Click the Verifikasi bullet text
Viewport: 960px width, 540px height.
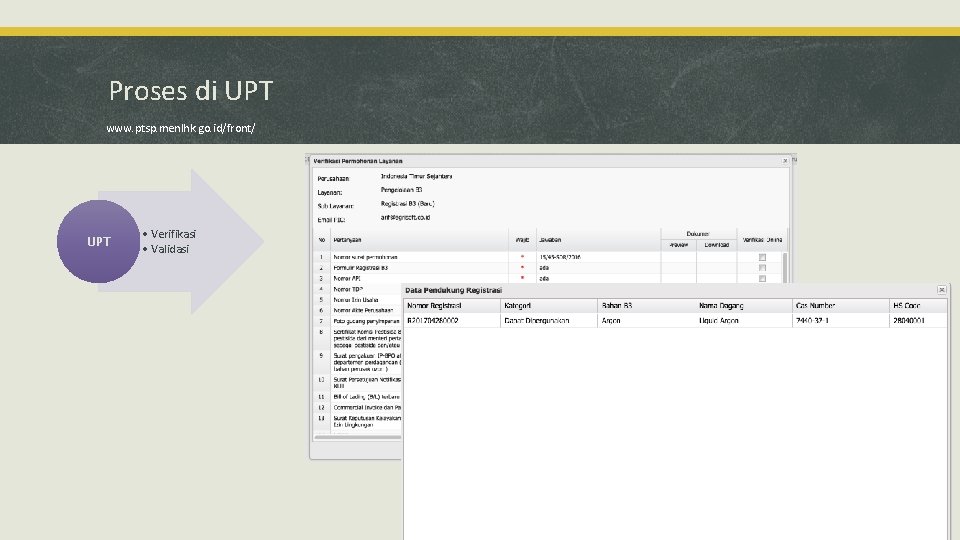coord(173,234)
